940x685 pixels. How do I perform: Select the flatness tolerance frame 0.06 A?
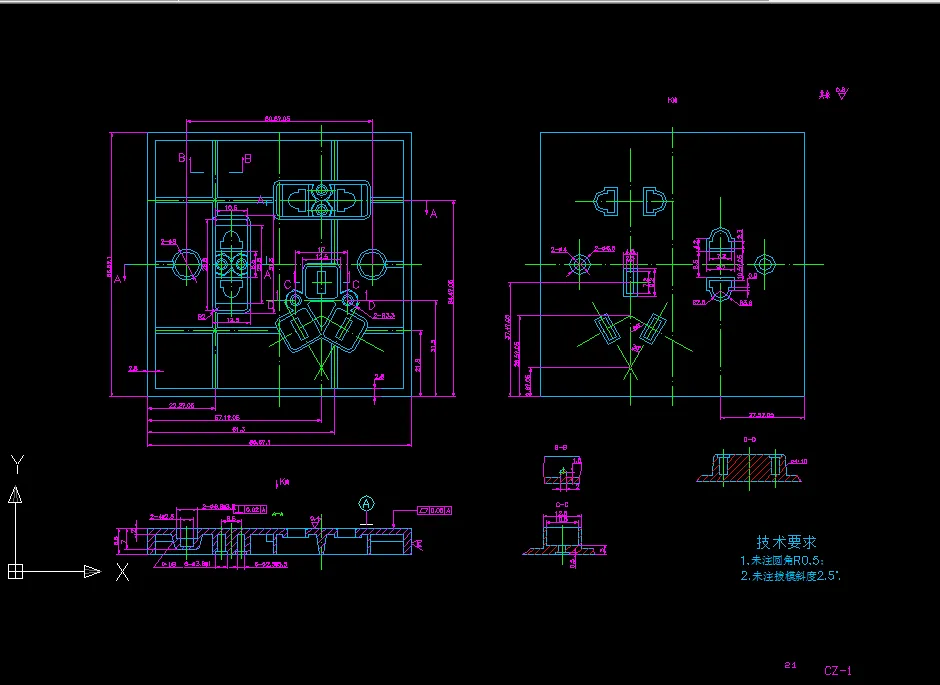click(x=435, y=511)
